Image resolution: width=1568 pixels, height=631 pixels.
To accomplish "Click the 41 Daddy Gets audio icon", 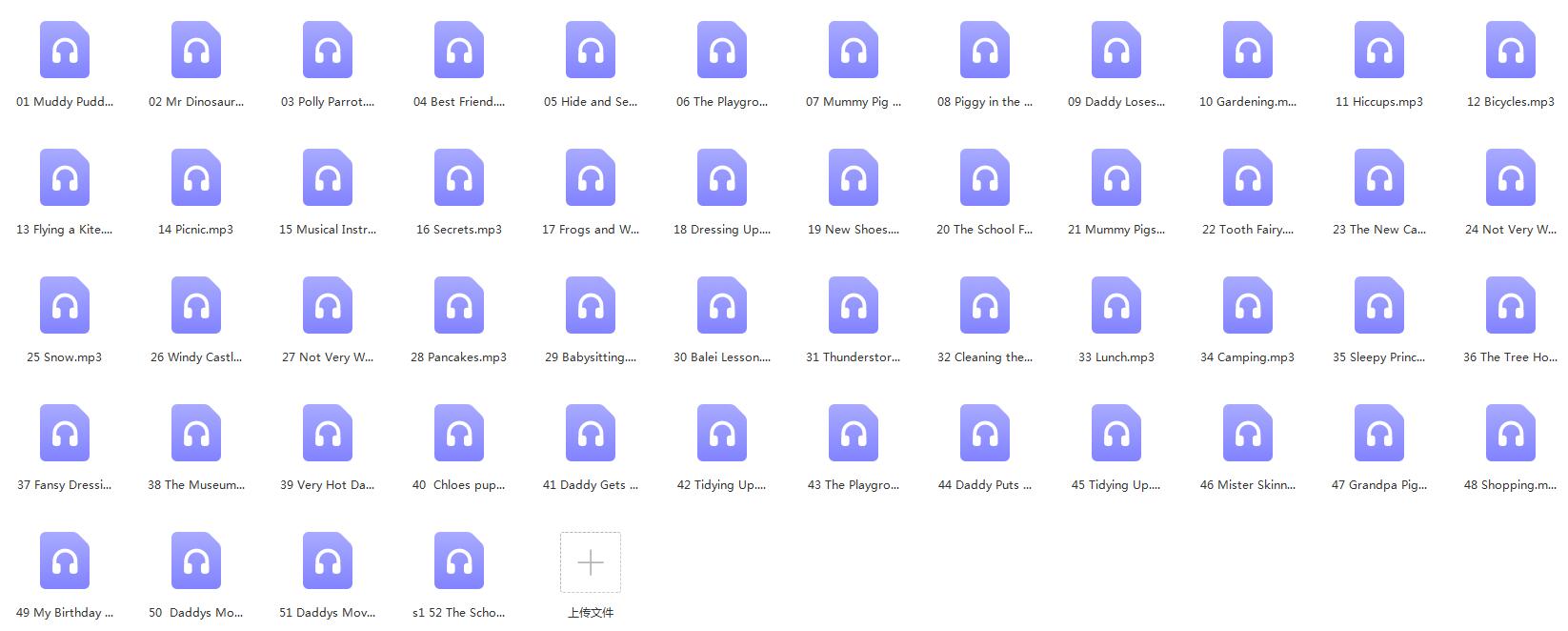I will (x=591, y=433).
